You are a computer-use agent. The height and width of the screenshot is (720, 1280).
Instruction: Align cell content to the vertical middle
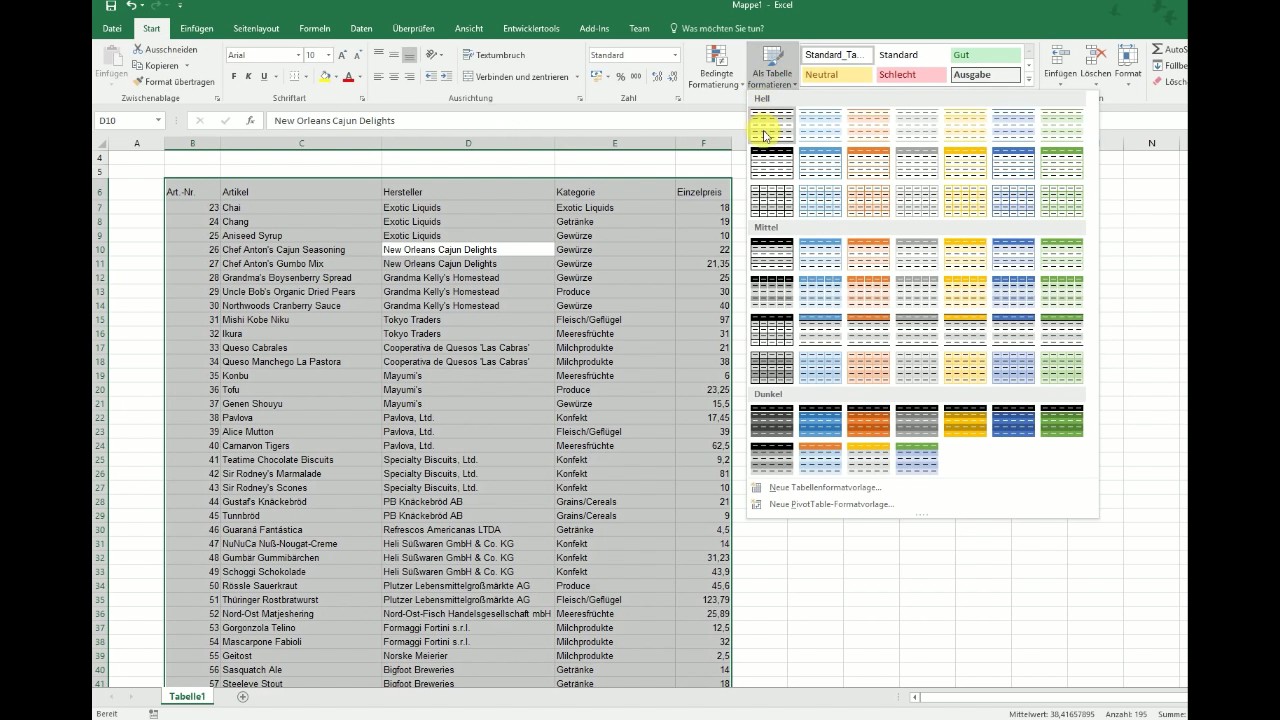394,55
